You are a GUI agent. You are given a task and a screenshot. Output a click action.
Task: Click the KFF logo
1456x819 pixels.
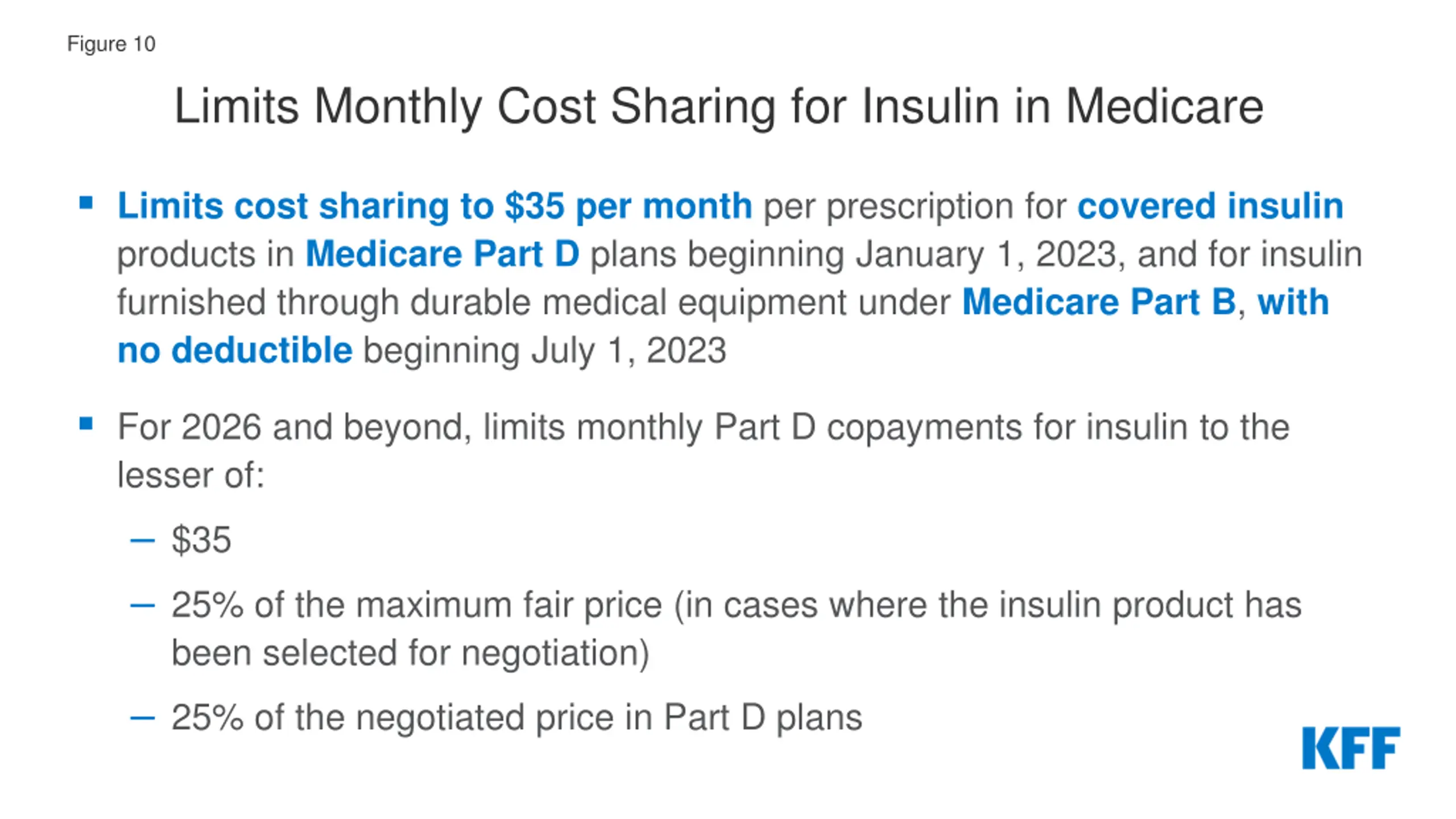(x=1351, y=747)
